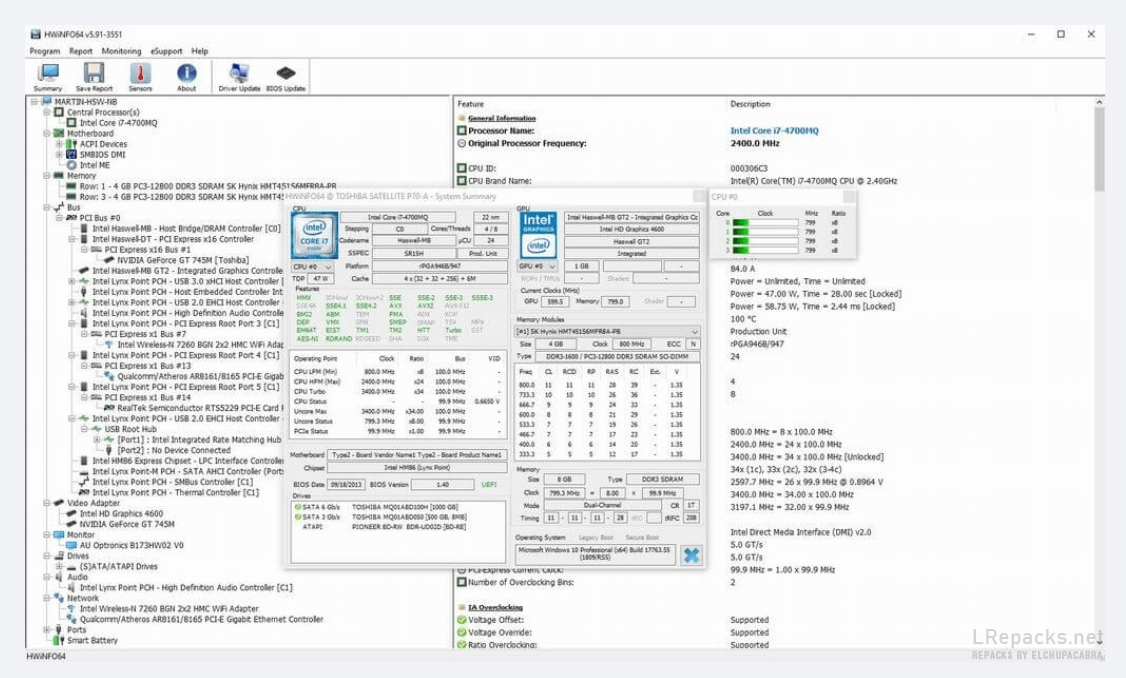Click the Processor Name feature icon
Viewport: 1126px width, 678px height.
(x=462, y=131)
